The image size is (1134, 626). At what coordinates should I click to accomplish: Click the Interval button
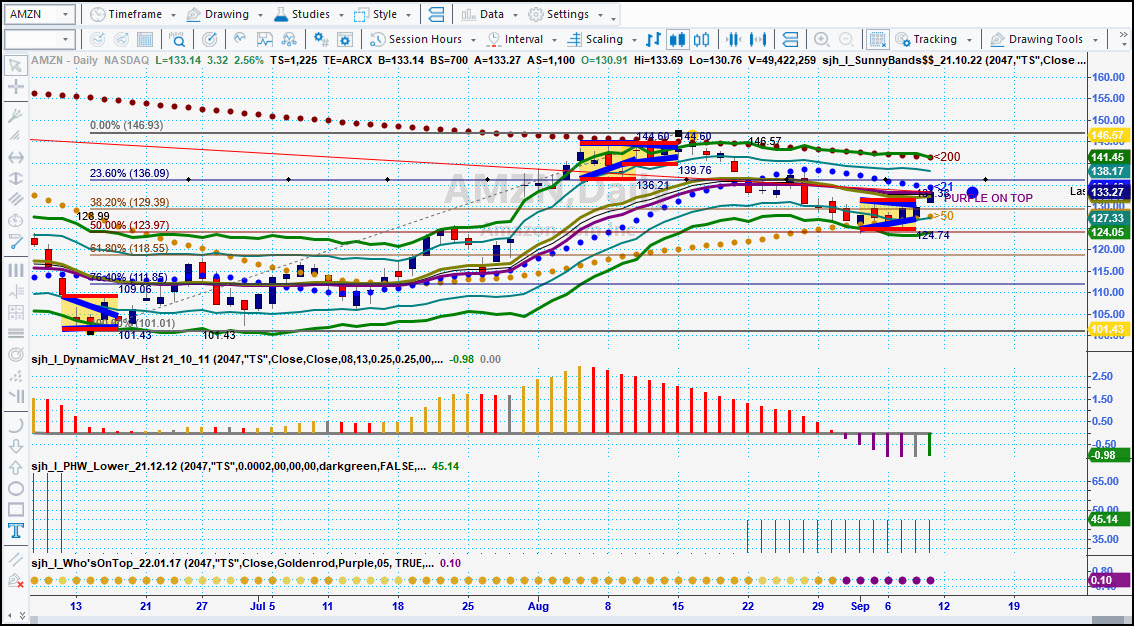click(516, 39)
